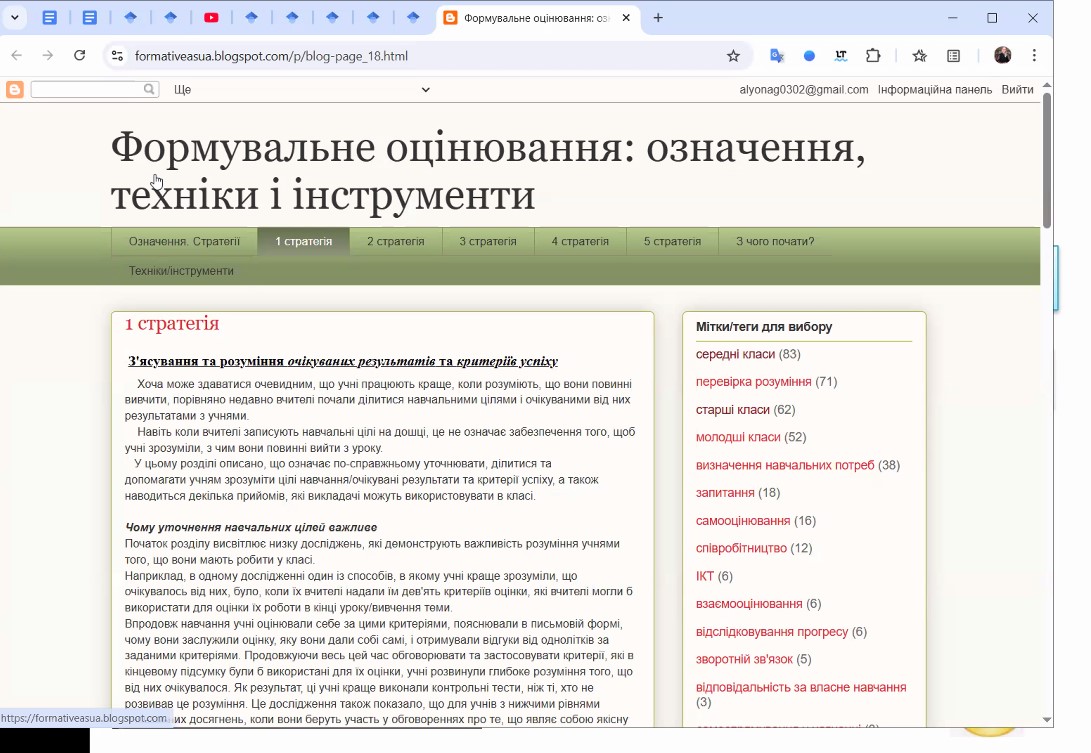Viewport: 1091px width, 753px height.
Task: Open the ІКТ tag
Action: [x=704, y=576]
